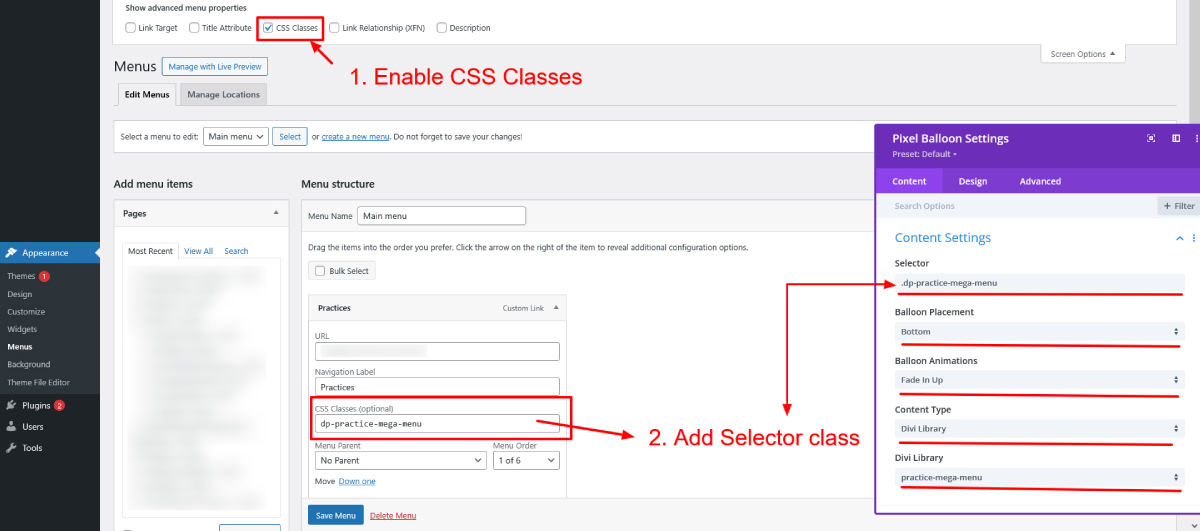Click the Users person icon

click(11, 427)
